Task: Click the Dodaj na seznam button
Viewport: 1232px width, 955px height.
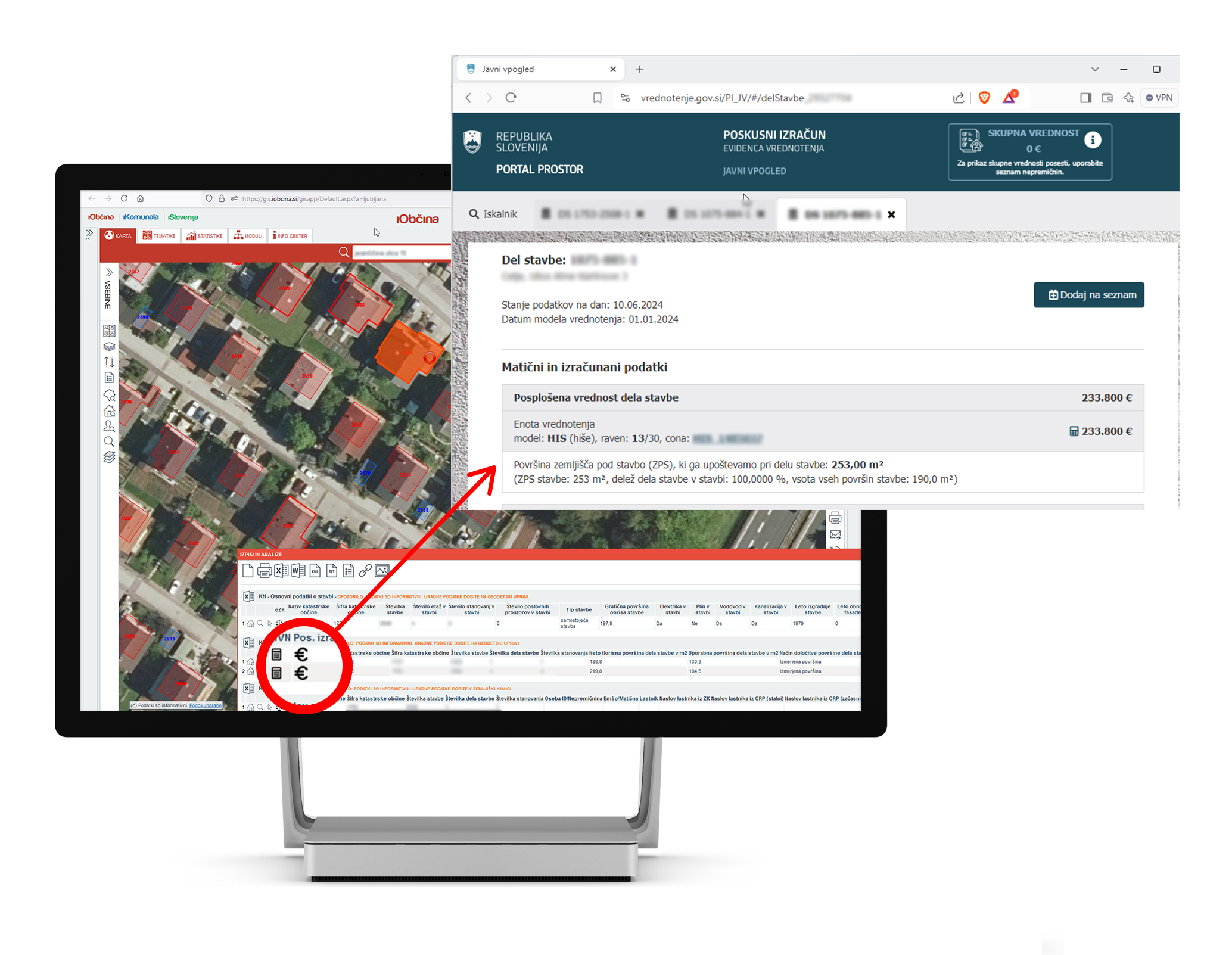Action: (x=1088, y=295)
